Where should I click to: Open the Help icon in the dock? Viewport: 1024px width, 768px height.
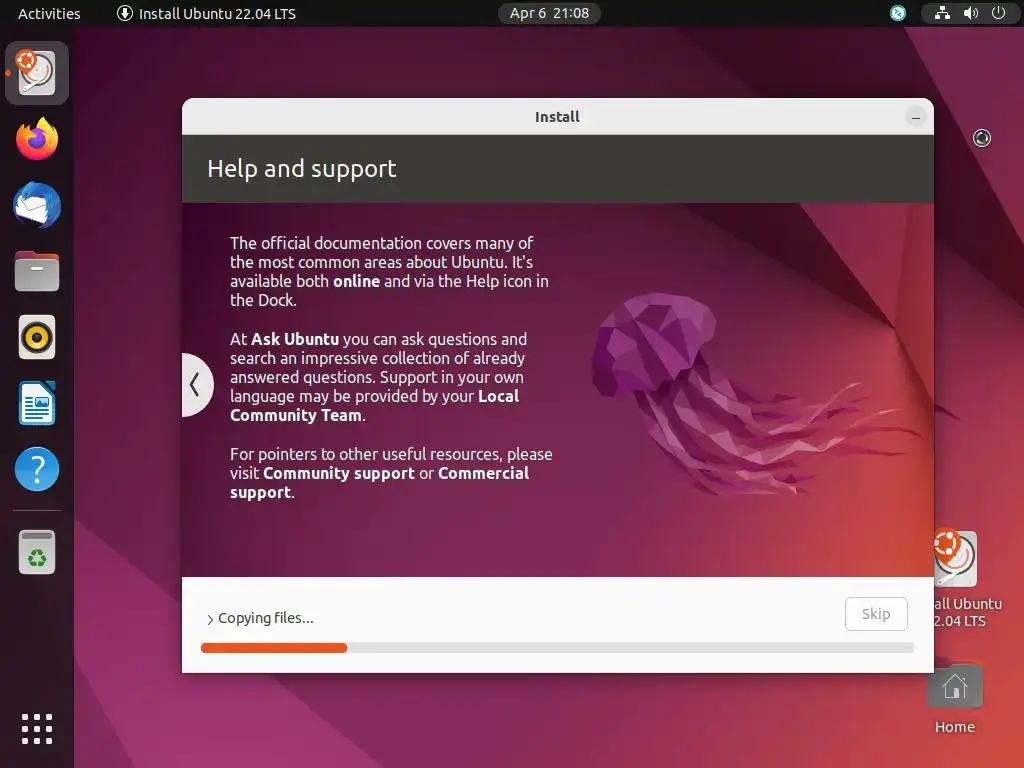[37, 469]
